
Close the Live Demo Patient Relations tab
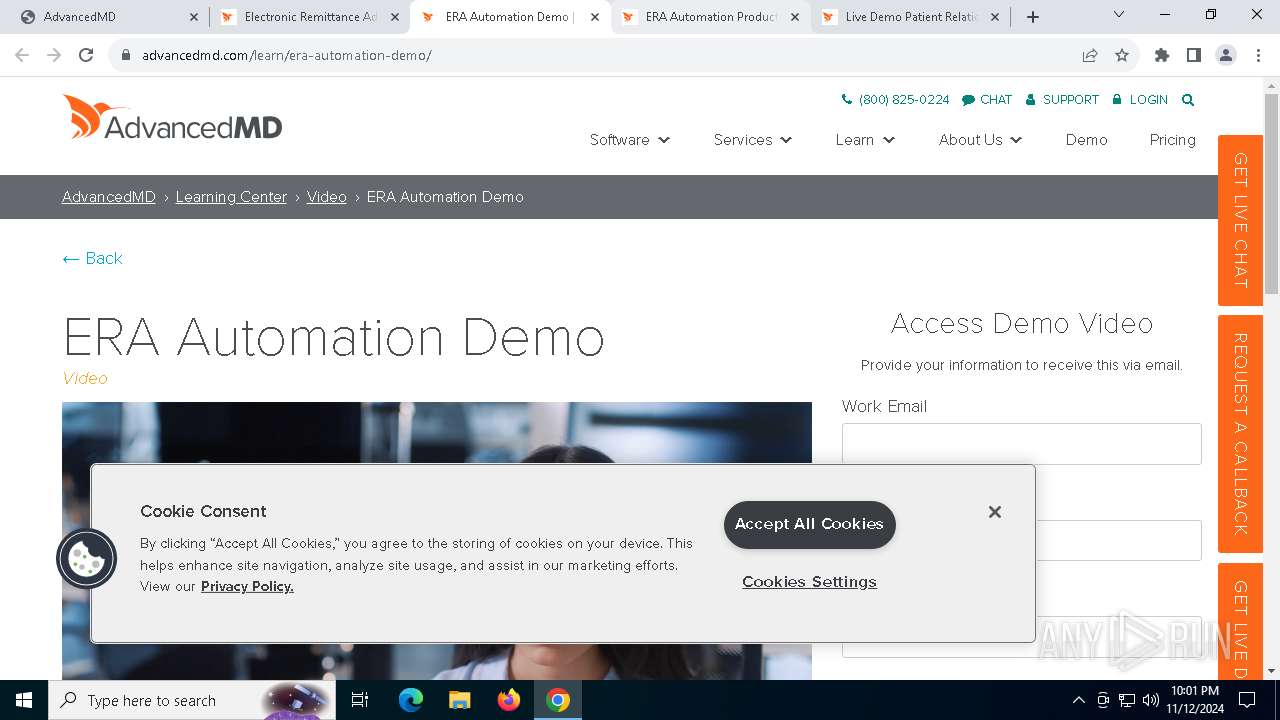click(x=996, y=17)
